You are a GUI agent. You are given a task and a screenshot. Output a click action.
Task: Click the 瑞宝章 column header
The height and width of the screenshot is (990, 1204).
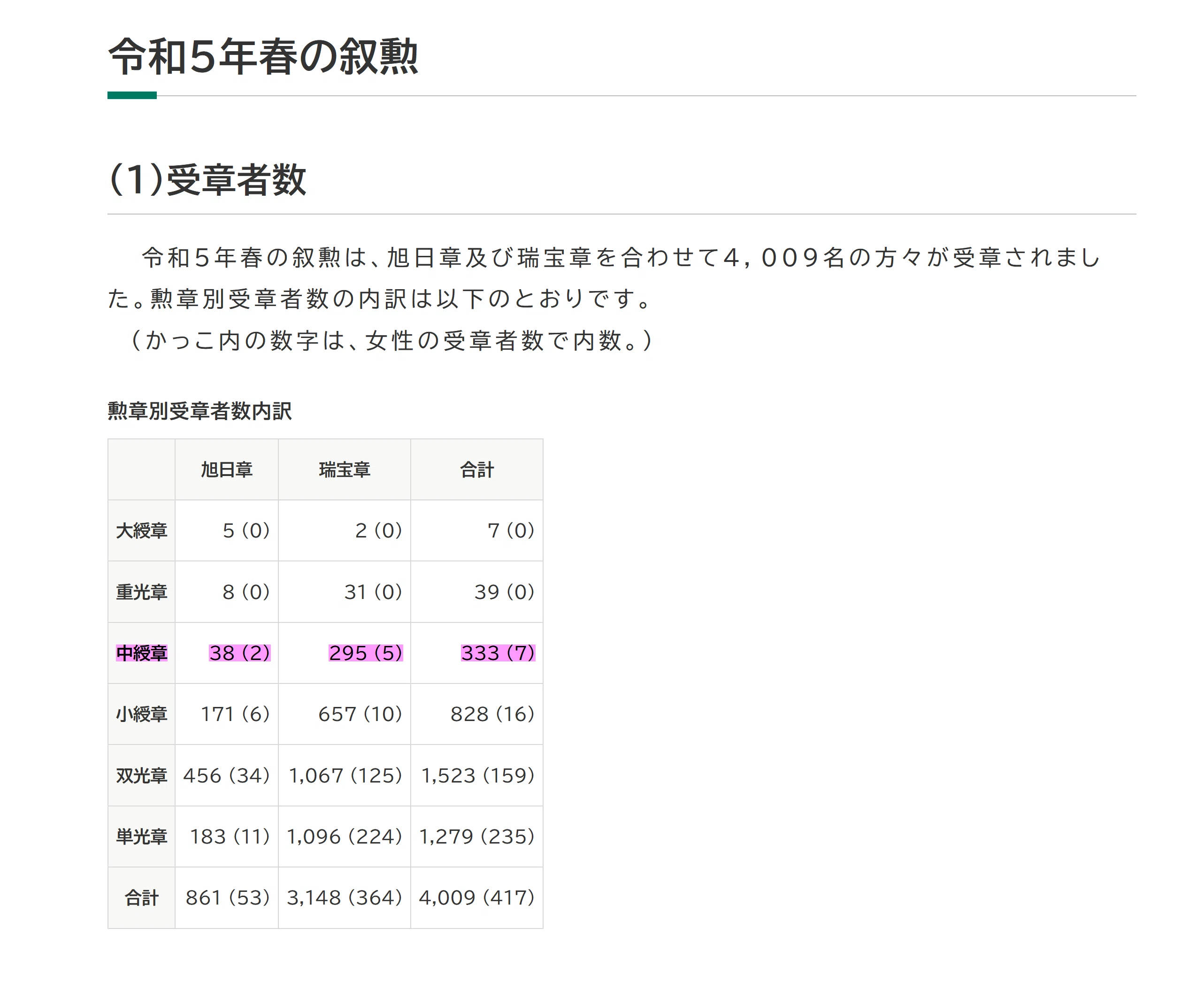tap(345, 469)
